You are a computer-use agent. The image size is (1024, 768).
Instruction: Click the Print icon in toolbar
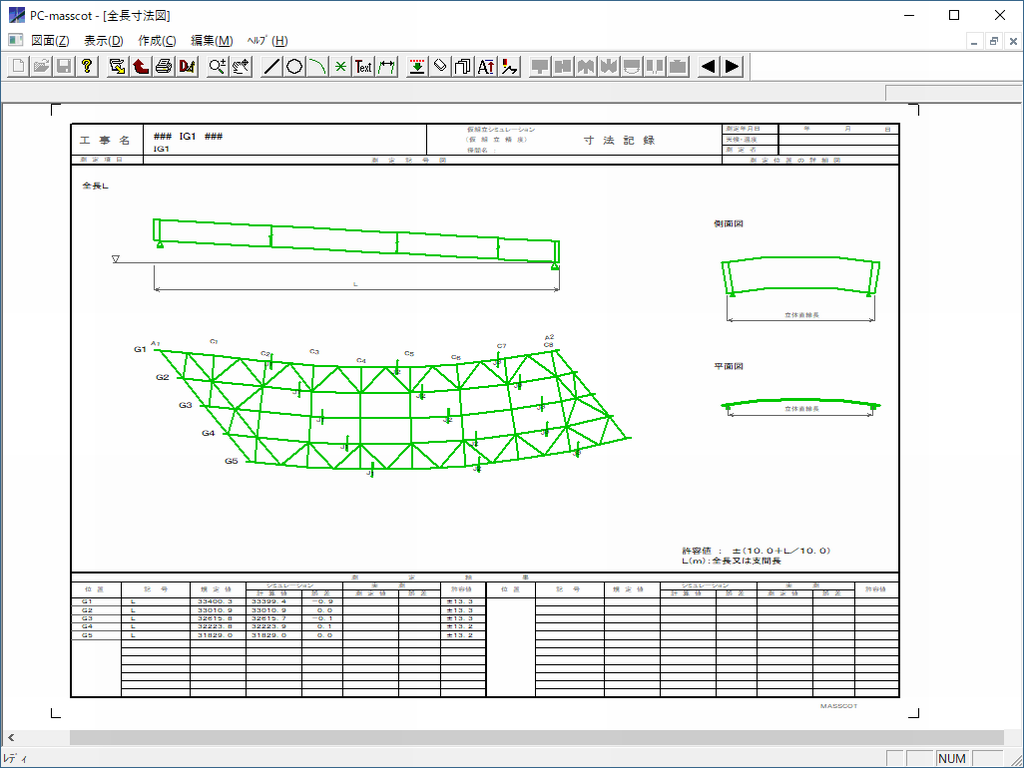[x=163, y=67]
